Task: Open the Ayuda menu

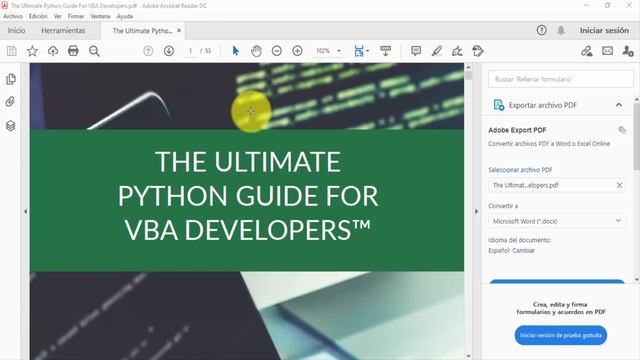Action: tap(125, 16)
